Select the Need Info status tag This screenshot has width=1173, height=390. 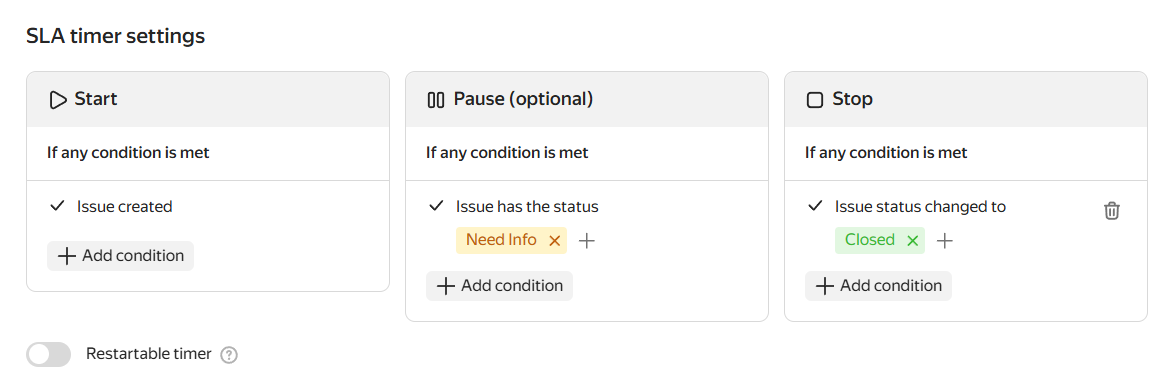[x=501, y=240]
